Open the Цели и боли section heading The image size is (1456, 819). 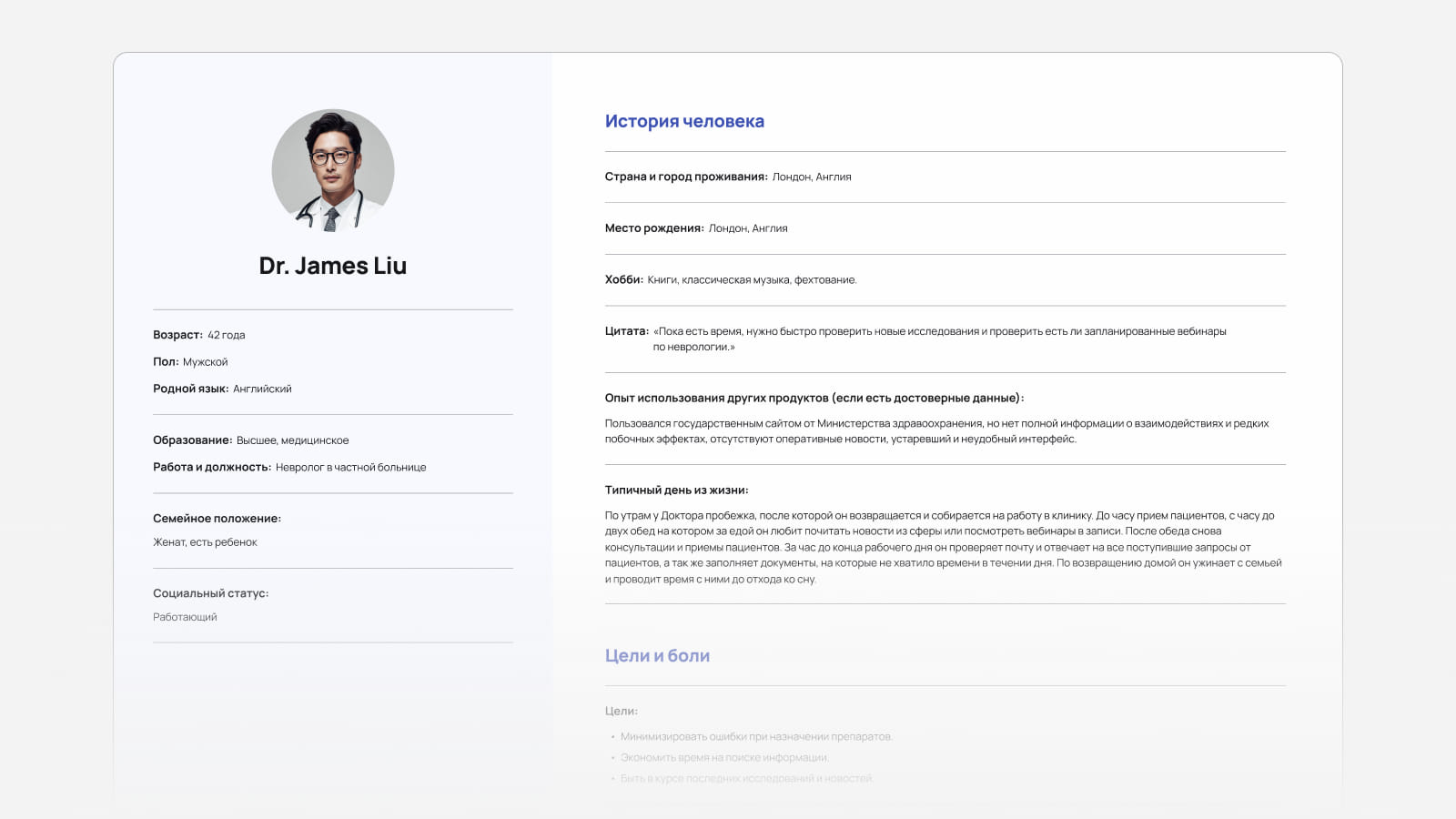point(657,655)
